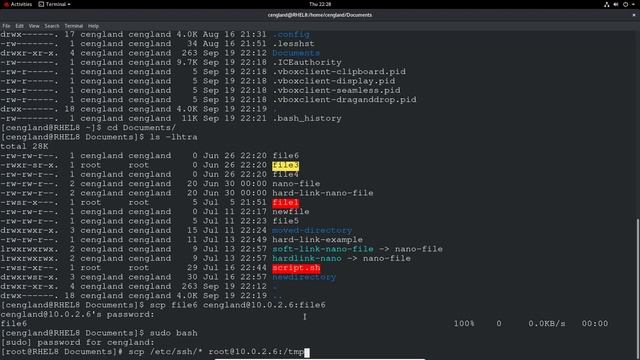Viewport: 640px width, 360px height.
Task: Click the .vboxclient-seamless.pid filename
Action: point(336,90)
